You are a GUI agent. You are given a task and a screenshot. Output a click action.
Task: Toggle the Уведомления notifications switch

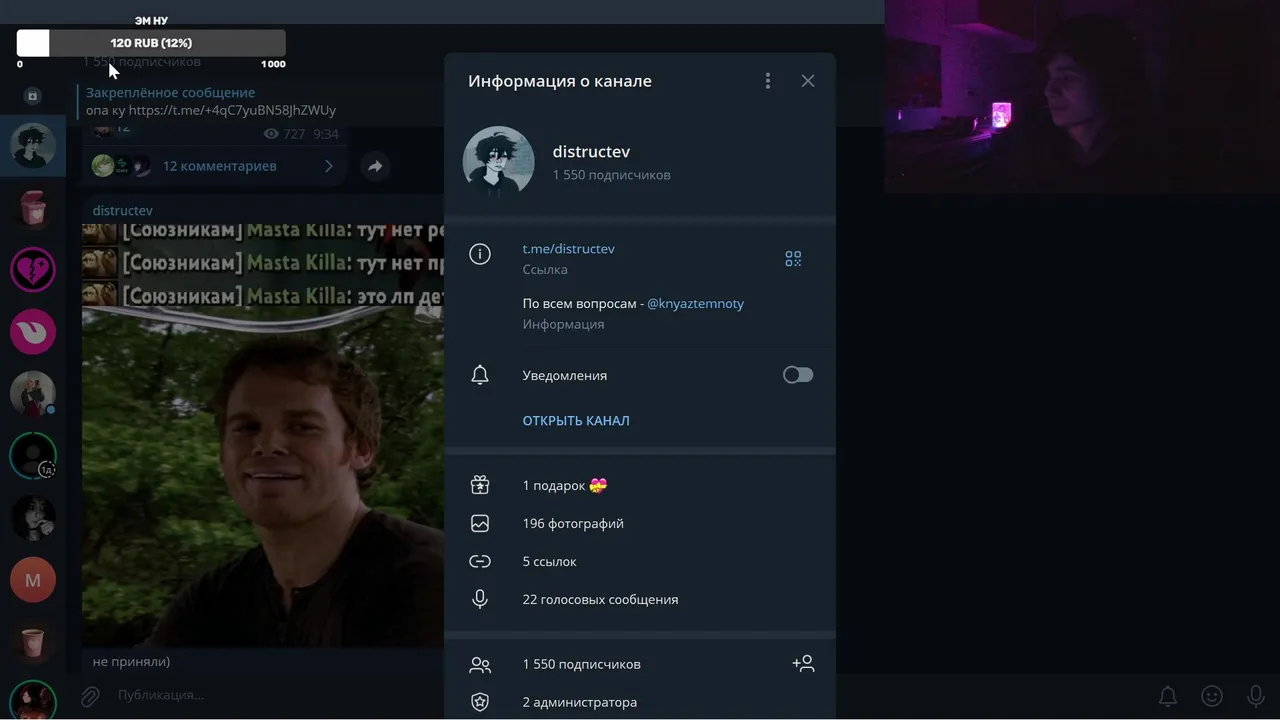point(798,375)
